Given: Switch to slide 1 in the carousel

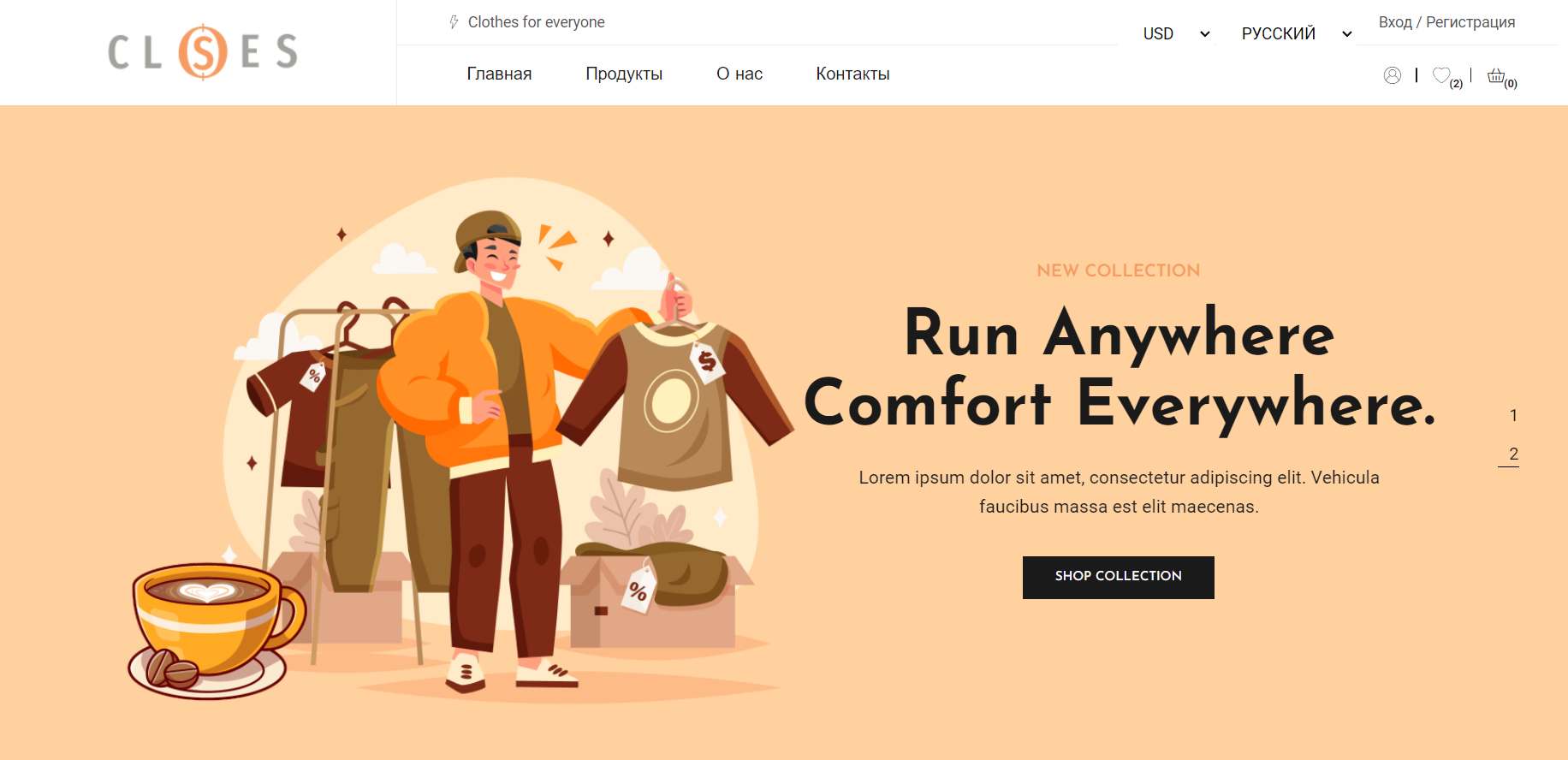Looking at the screenshot, I should point(1513,415).
